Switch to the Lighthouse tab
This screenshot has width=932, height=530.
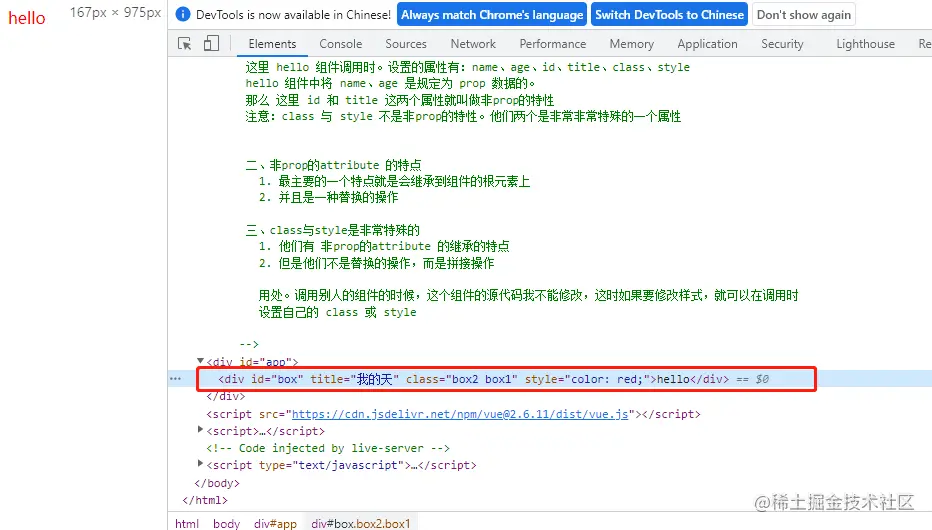tap(865, 44)
